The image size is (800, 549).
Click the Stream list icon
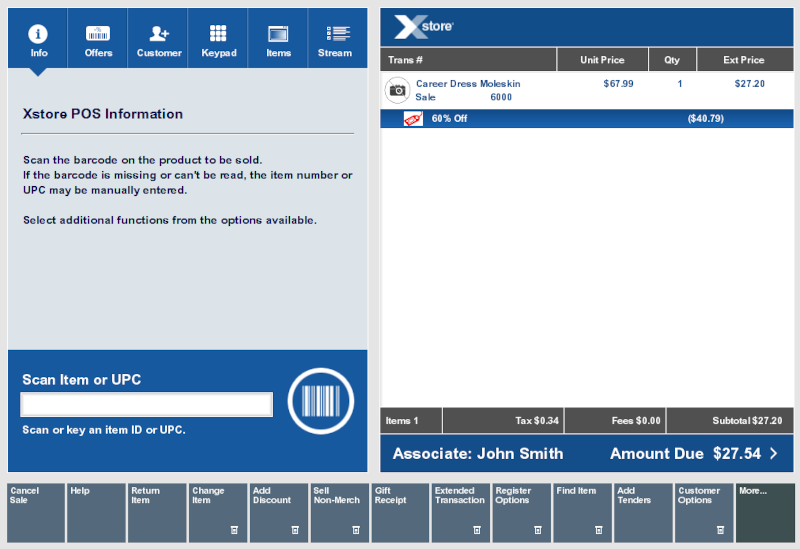[338, 33]
